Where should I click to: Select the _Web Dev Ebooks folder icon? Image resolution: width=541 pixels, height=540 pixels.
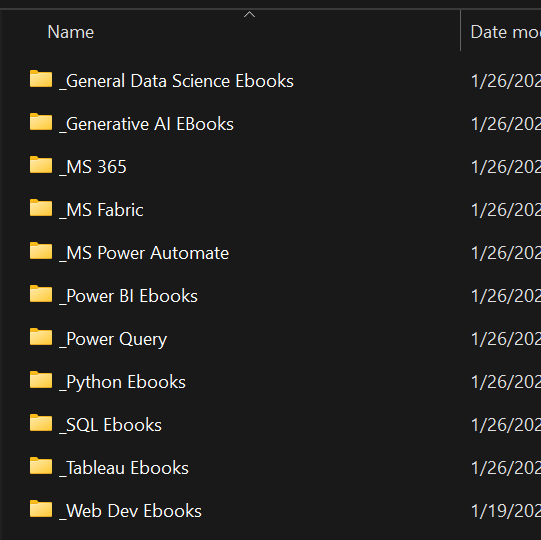tap(41, 509)
